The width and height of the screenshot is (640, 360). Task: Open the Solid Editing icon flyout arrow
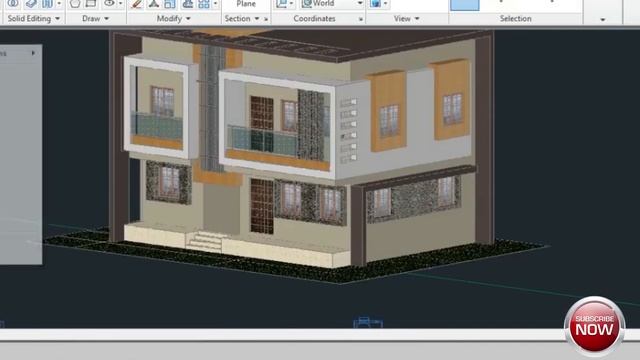tap(59, 4)
